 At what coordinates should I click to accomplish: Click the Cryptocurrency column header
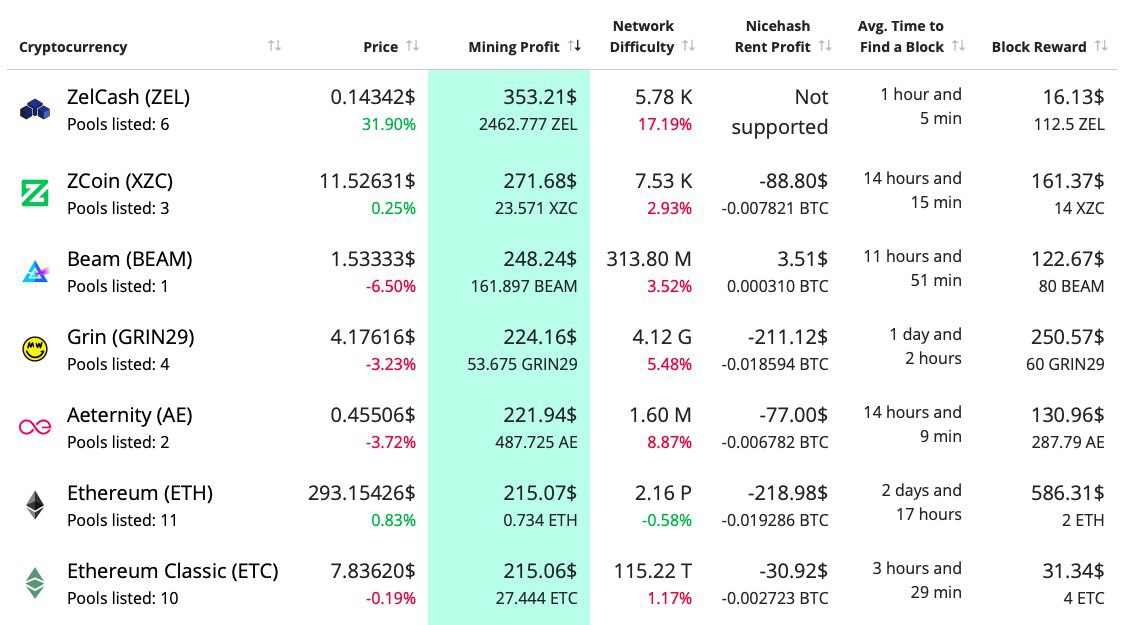point(73,47)
